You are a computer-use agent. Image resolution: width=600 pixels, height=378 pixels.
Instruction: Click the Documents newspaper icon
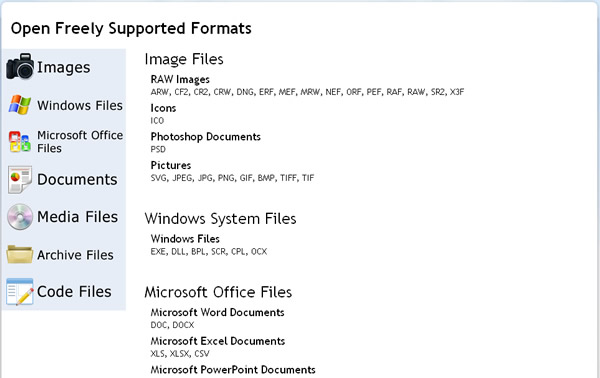point(20,179)
